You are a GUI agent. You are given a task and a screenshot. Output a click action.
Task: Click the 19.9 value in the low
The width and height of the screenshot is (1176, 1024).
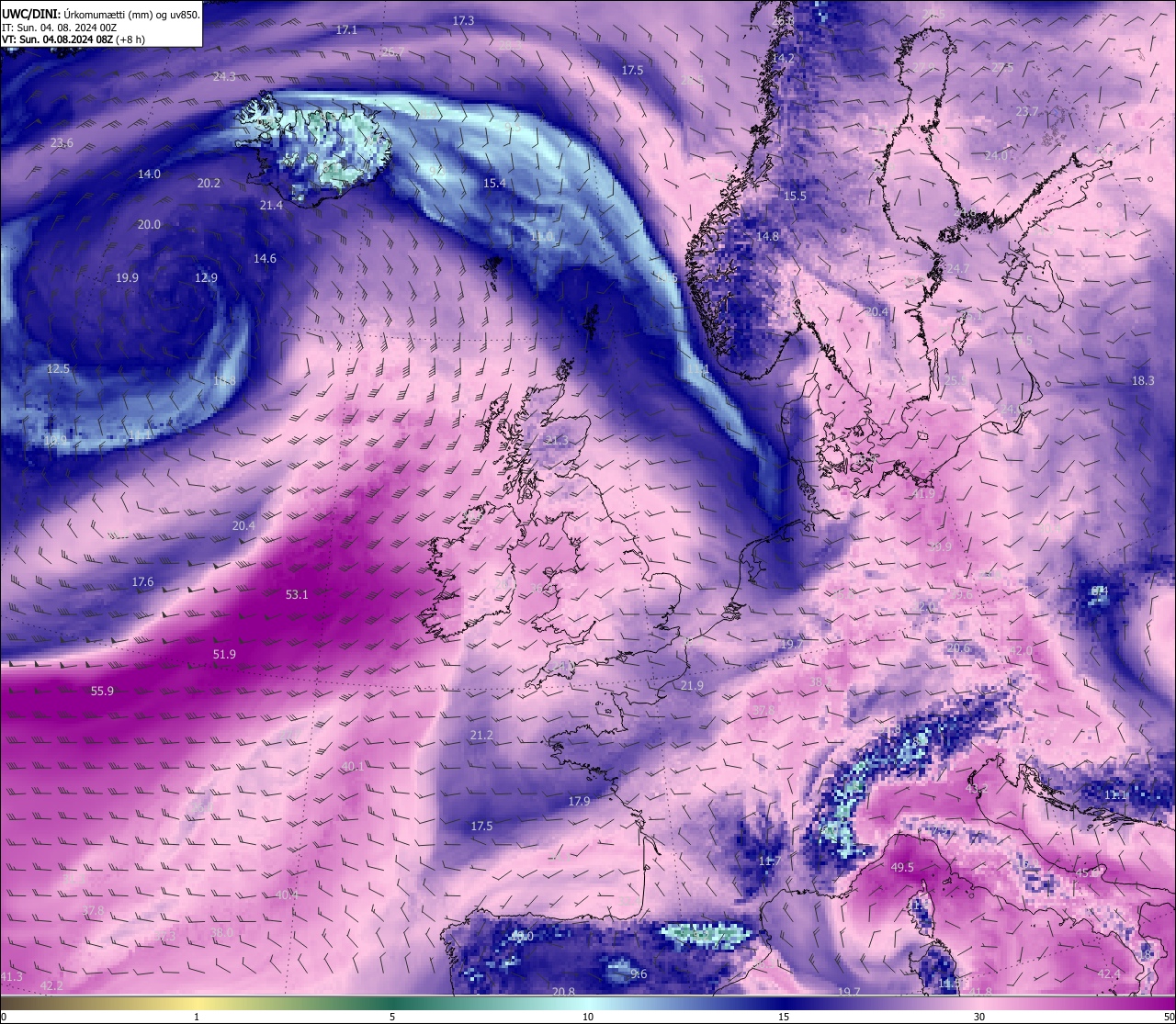click(127, 277)
